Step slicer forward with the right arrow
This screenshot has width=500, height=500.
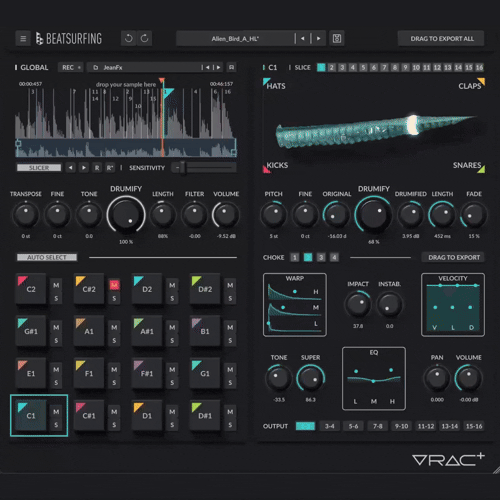[84, 168]
